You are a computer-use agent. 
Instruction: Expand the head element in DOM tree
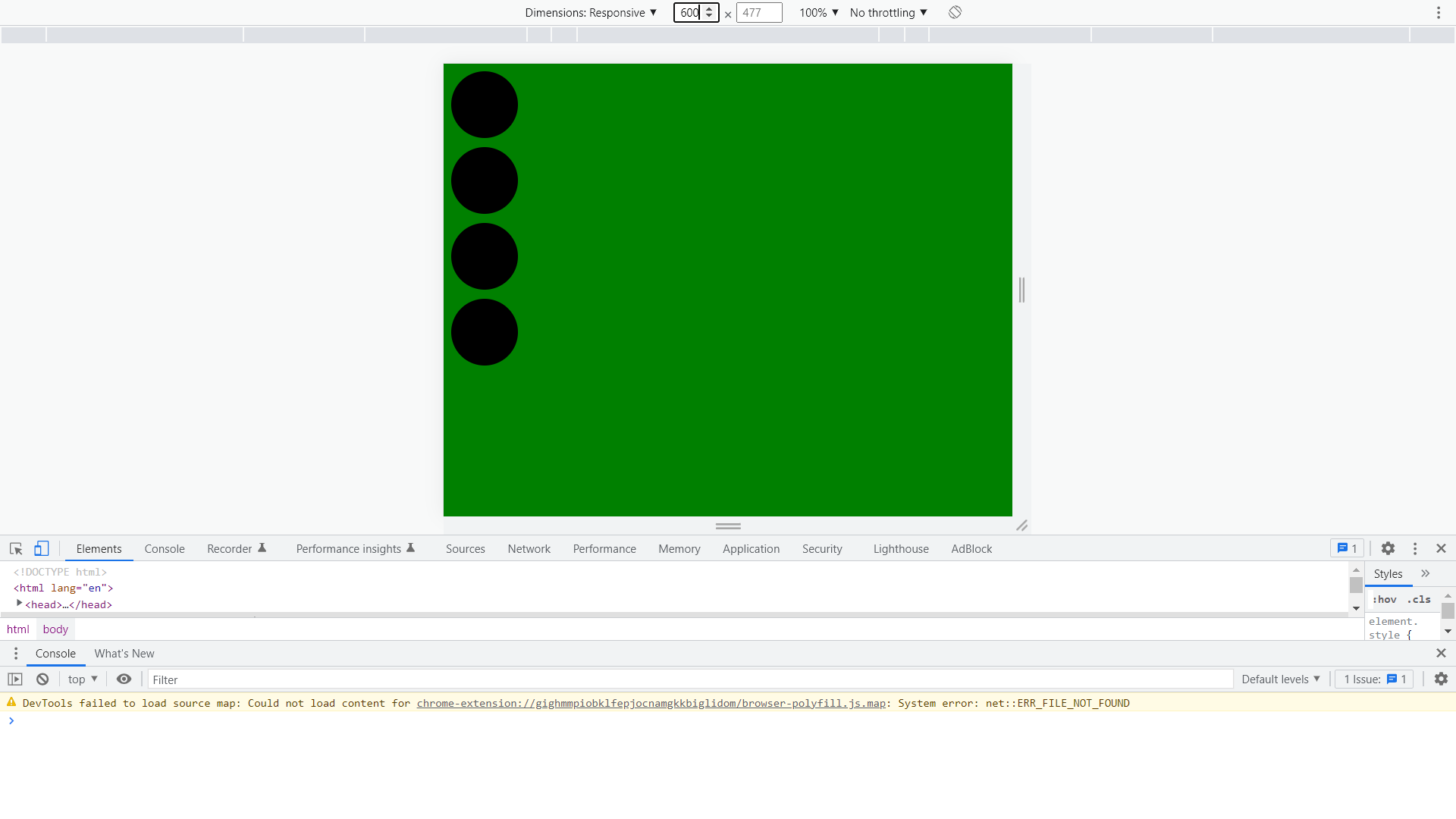click(20, 604)
